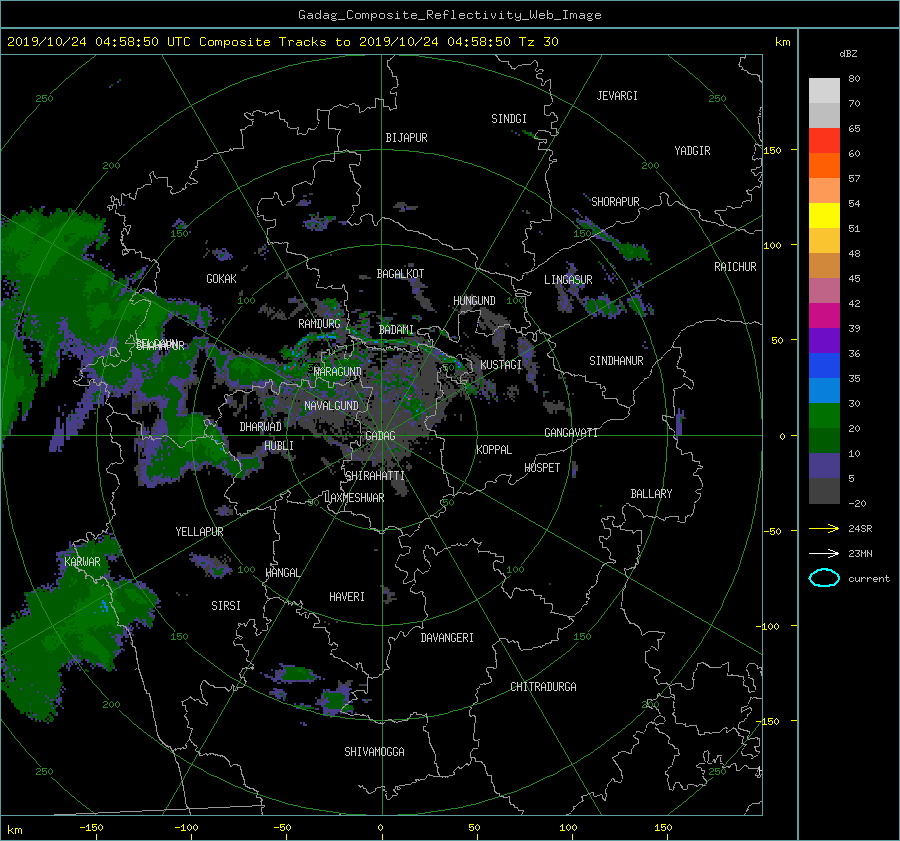This screenshot has height=841, width=900.
Task: Click the 100 tick on right axis
Action: pos(772,245)
